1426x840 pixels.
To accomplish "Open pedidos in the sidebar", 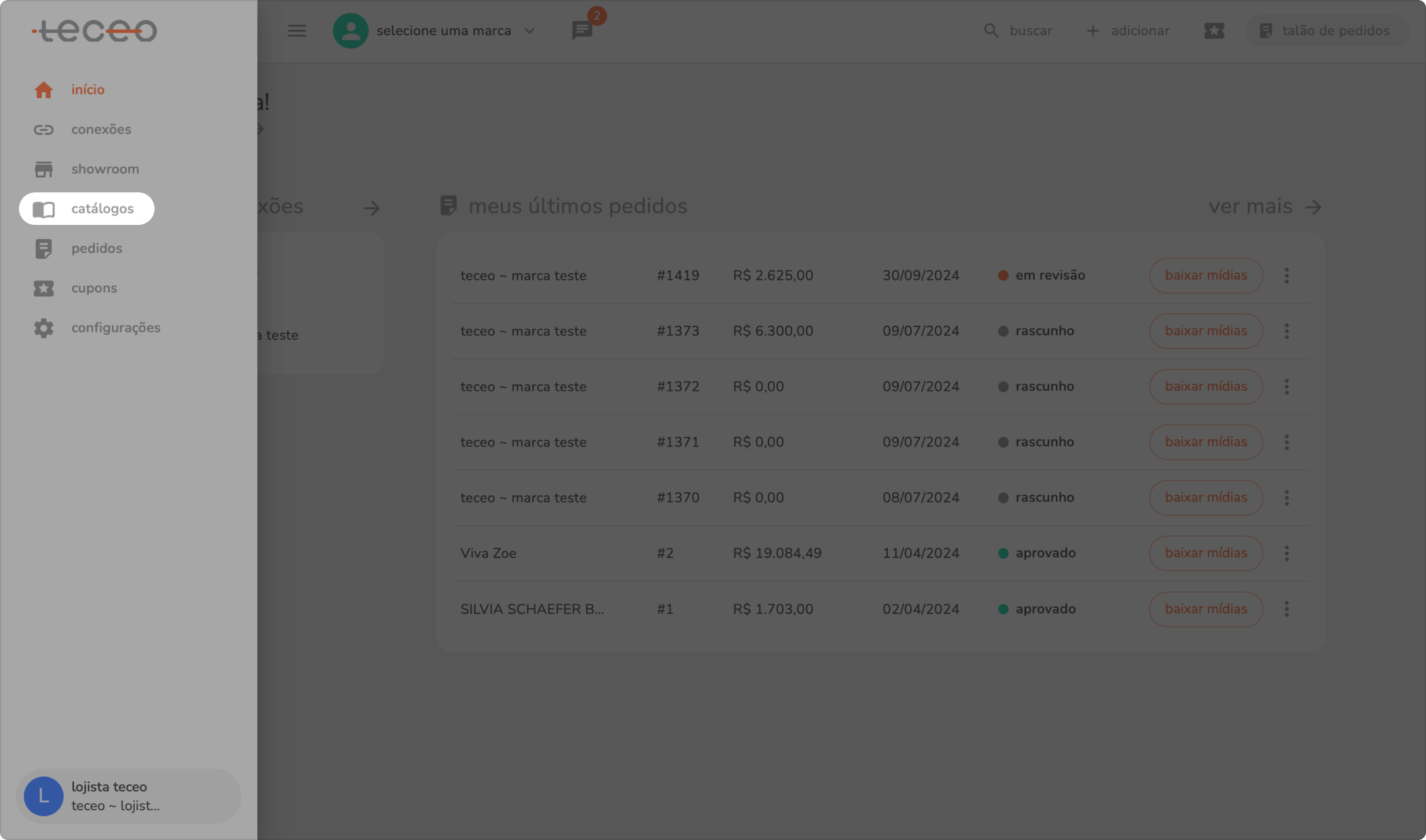I will pos(96,249).
